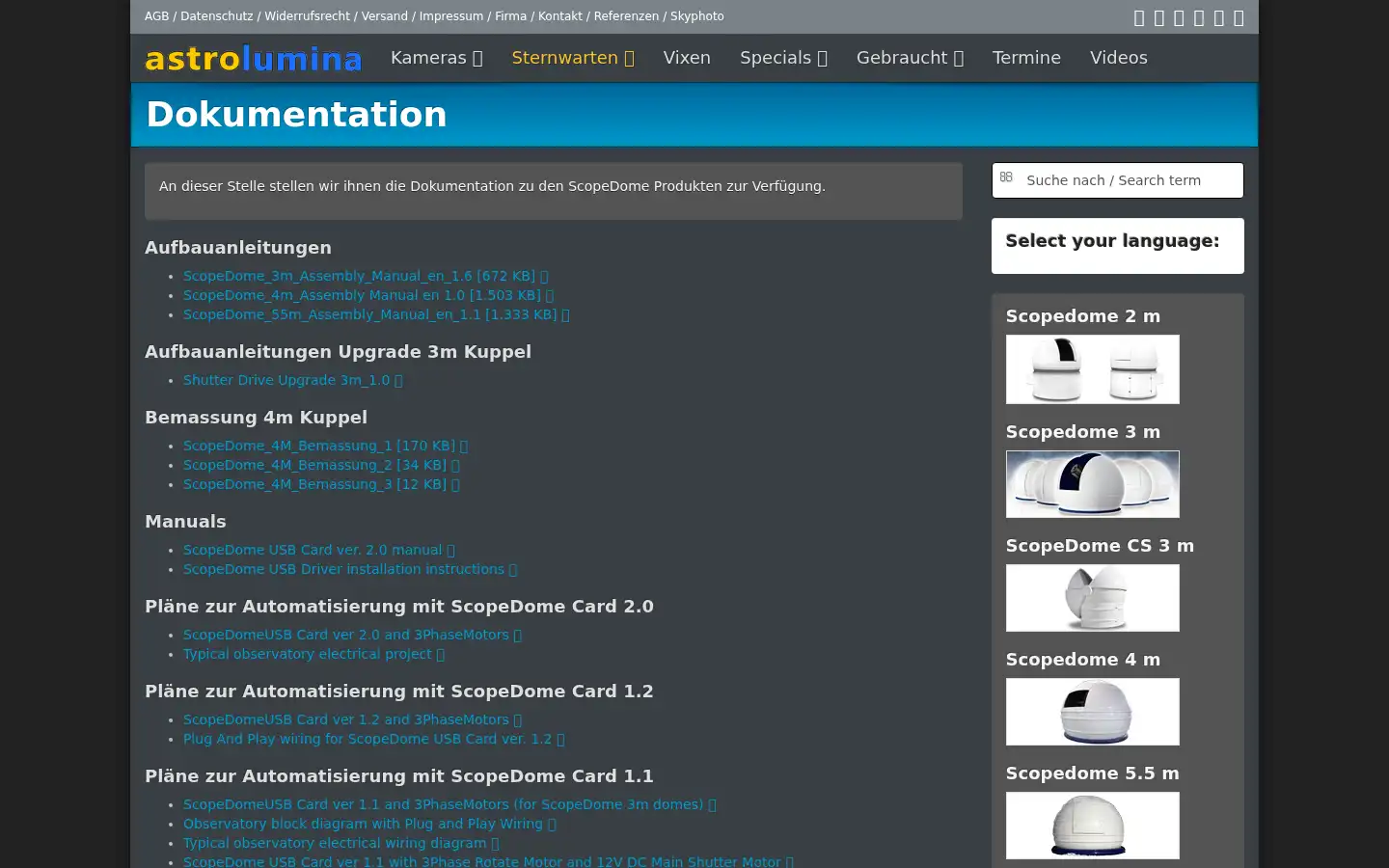Click the Scopedome 5.5 m thumbnail image
Image resolution: width=1389 pixels, height=868 pixels.
point(1092,826)
